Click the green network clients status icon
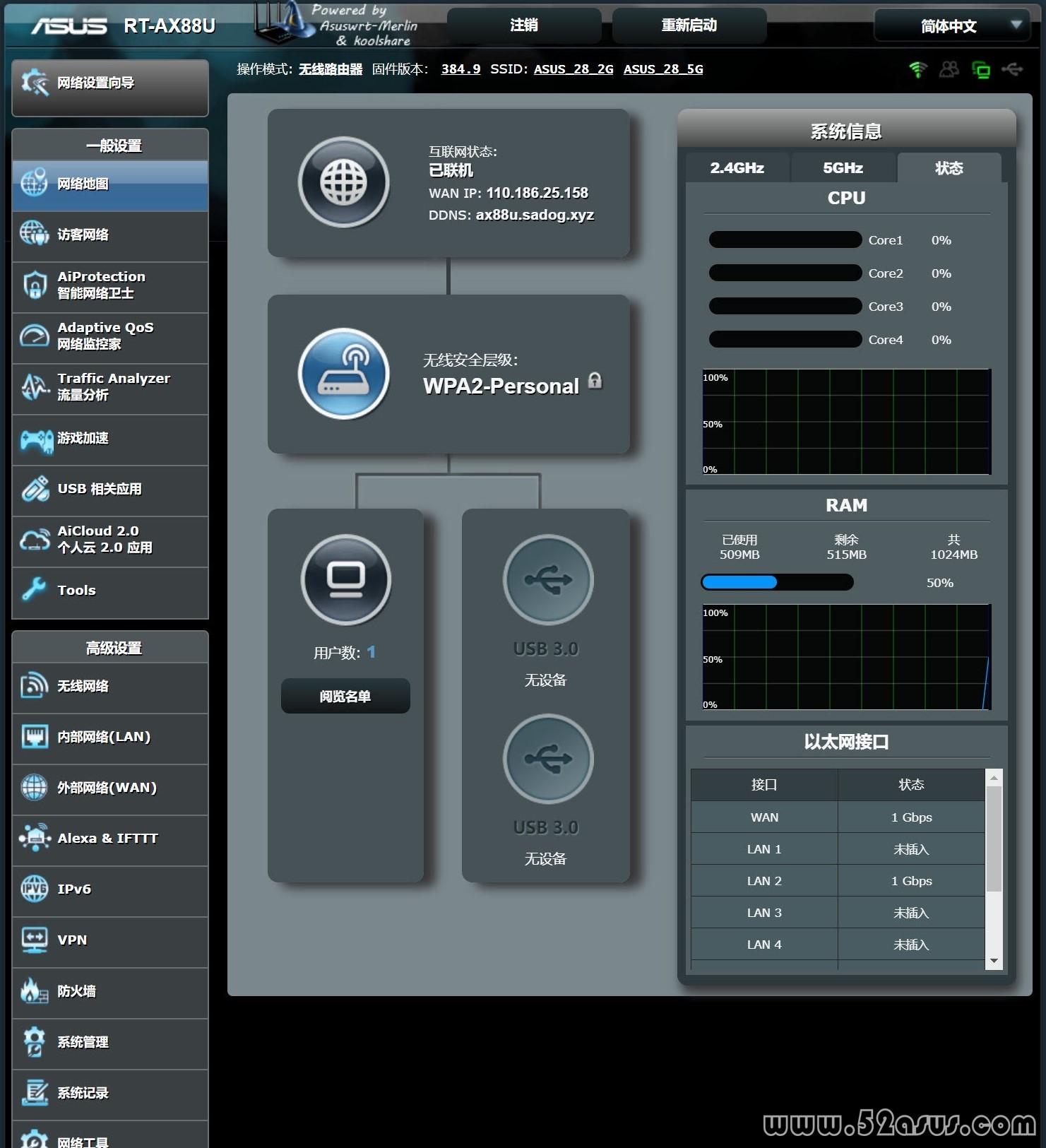The width and height of the screenshot is (1046, 1148). pos(981,69)
